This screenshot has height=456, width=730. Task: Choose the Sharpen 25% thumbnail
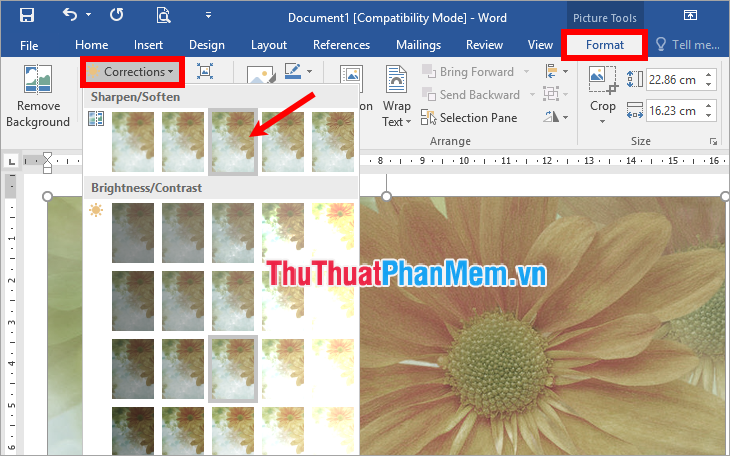283,142
